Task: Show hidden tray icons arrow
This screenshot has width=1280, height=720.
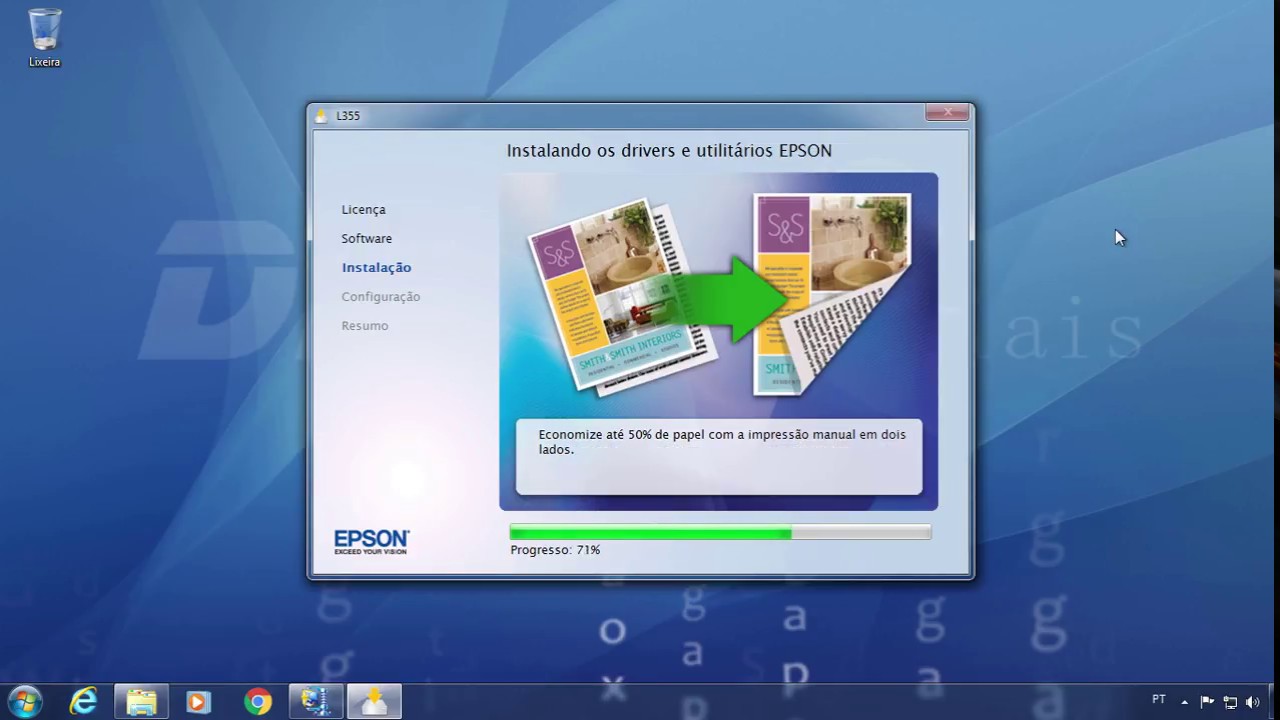Action: 1185,702
